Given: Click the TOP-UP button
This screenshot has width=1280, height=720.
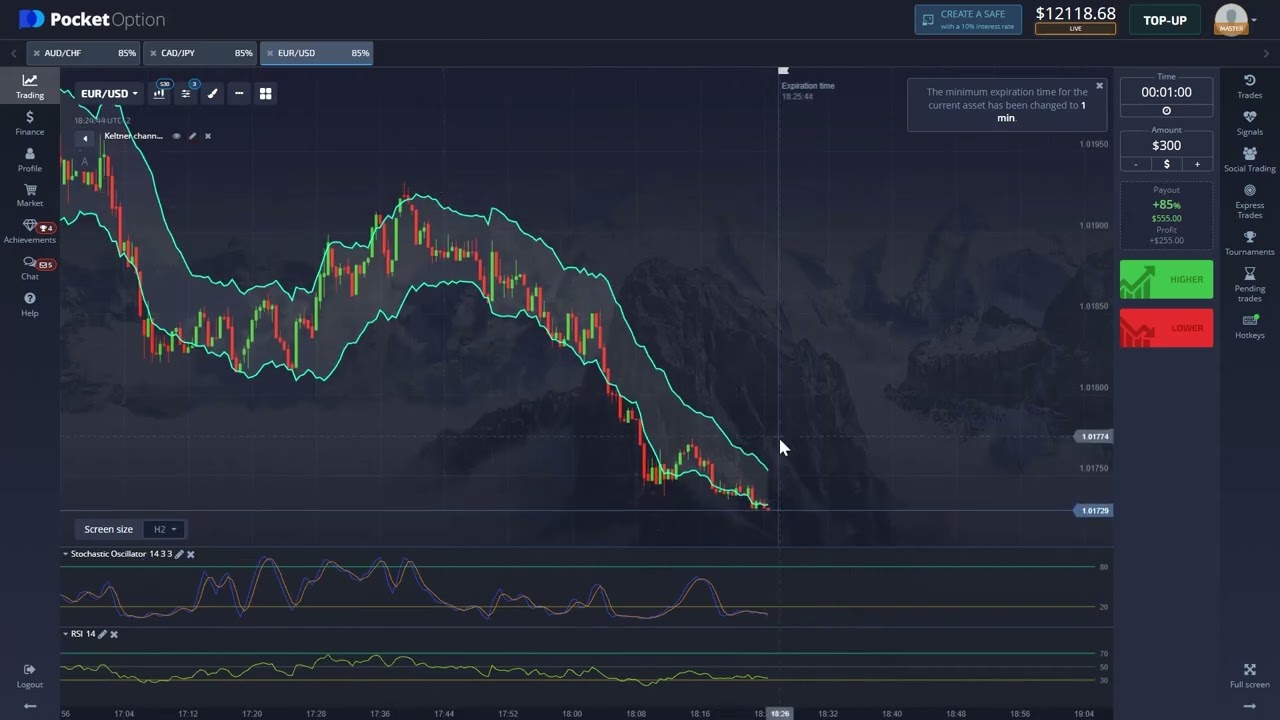Looking at the screenshot, I should tap(1165, 20).
